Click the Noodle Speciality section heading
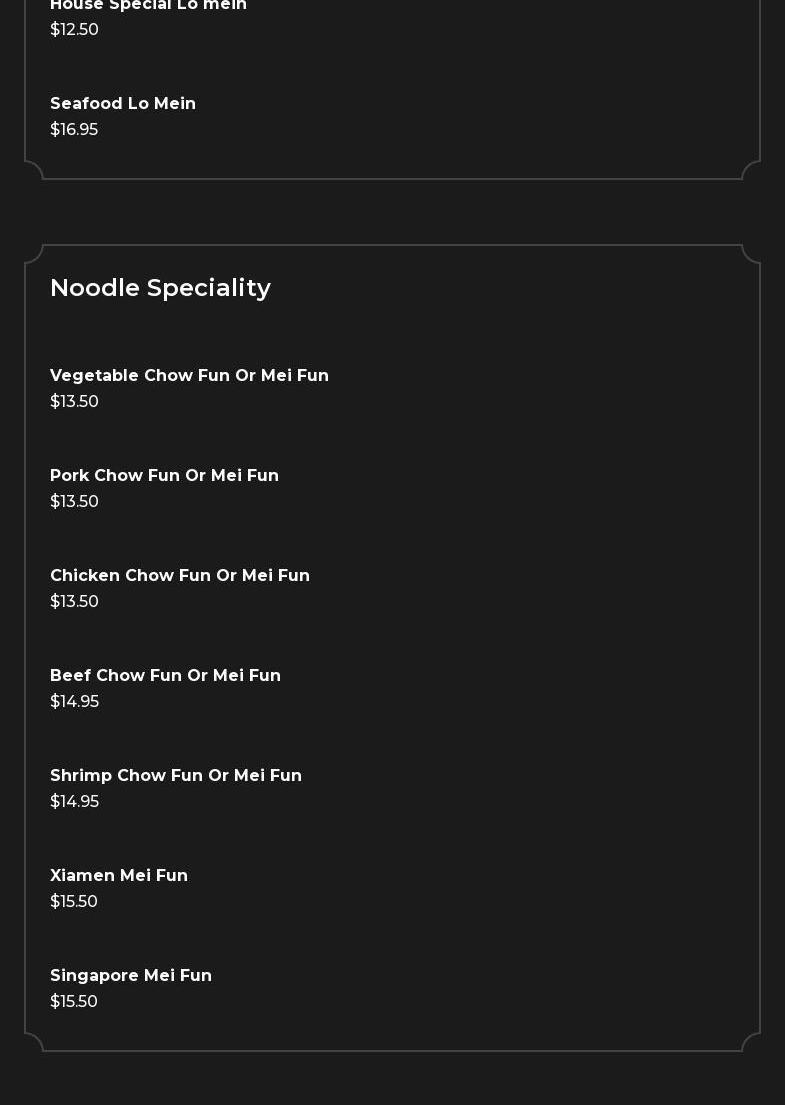Image resolution: width=785 pixels, height=1105 pixels. [x=160, y=288]
